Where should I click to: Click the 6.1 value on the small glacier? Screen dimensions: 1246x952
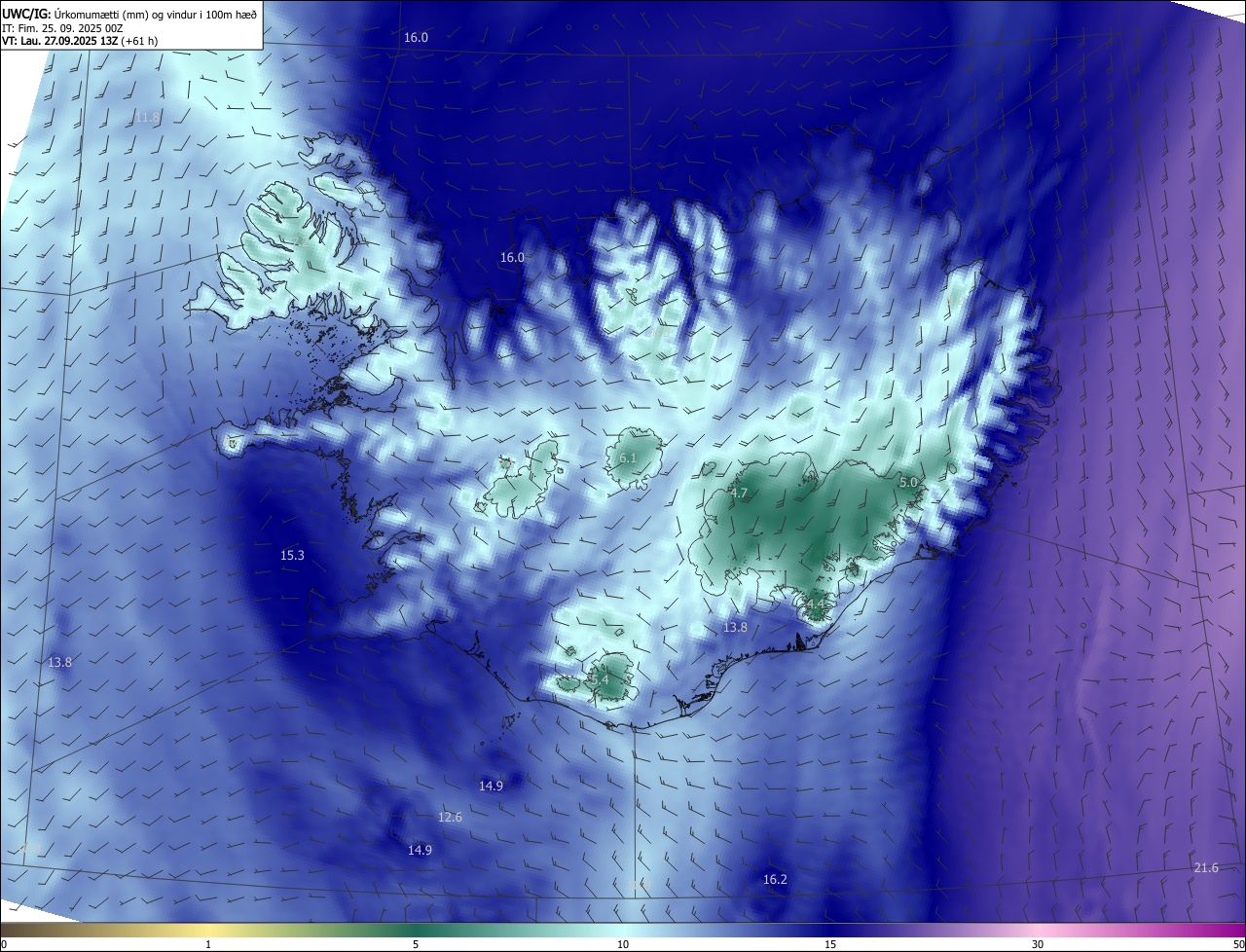628,458
